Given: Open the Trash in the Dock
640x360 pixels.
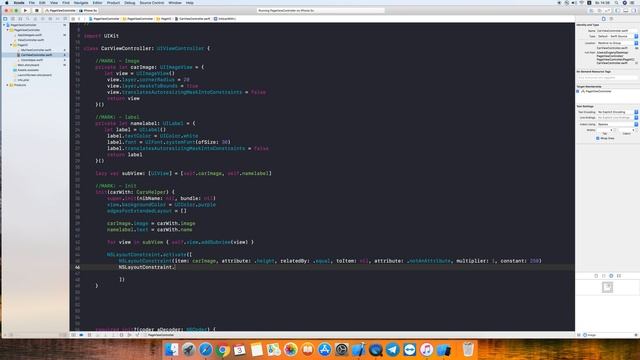Looking at the screenshot, I should coord(468,349).
